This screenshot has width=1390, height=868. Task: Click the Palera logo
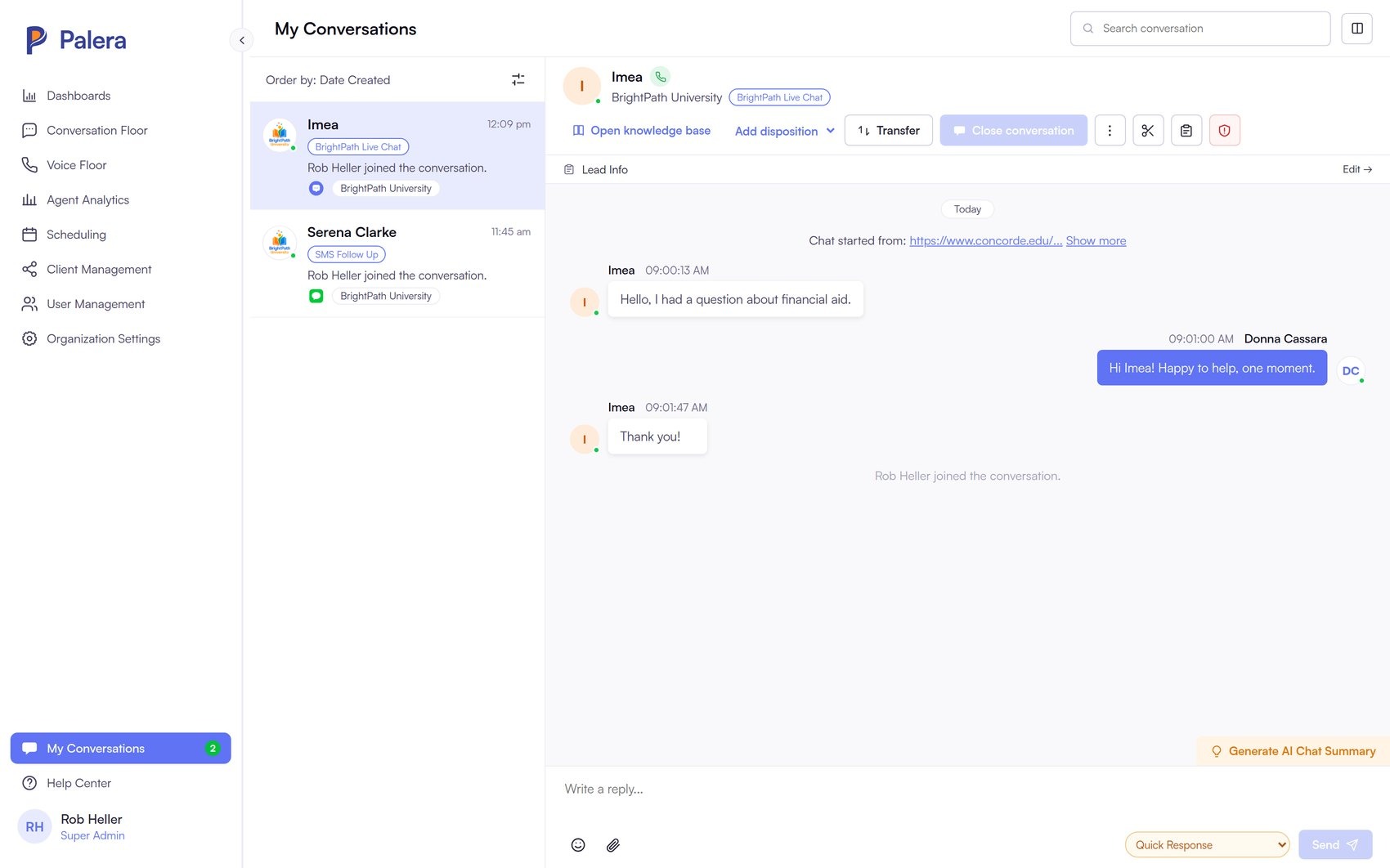76,40
